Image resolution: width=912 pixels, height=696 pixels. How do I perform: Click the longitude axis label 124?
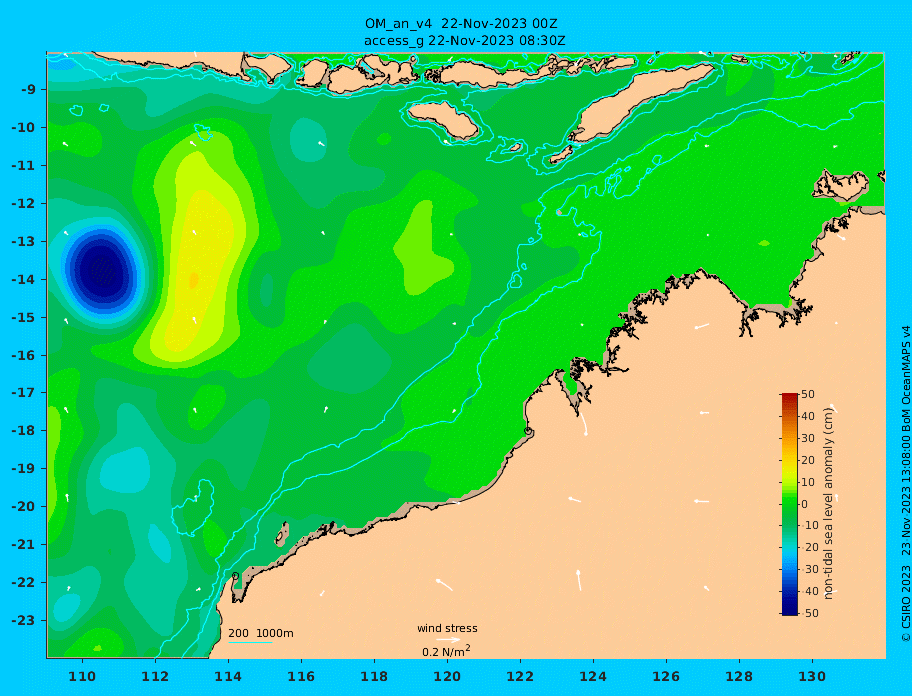click(593, 677)
